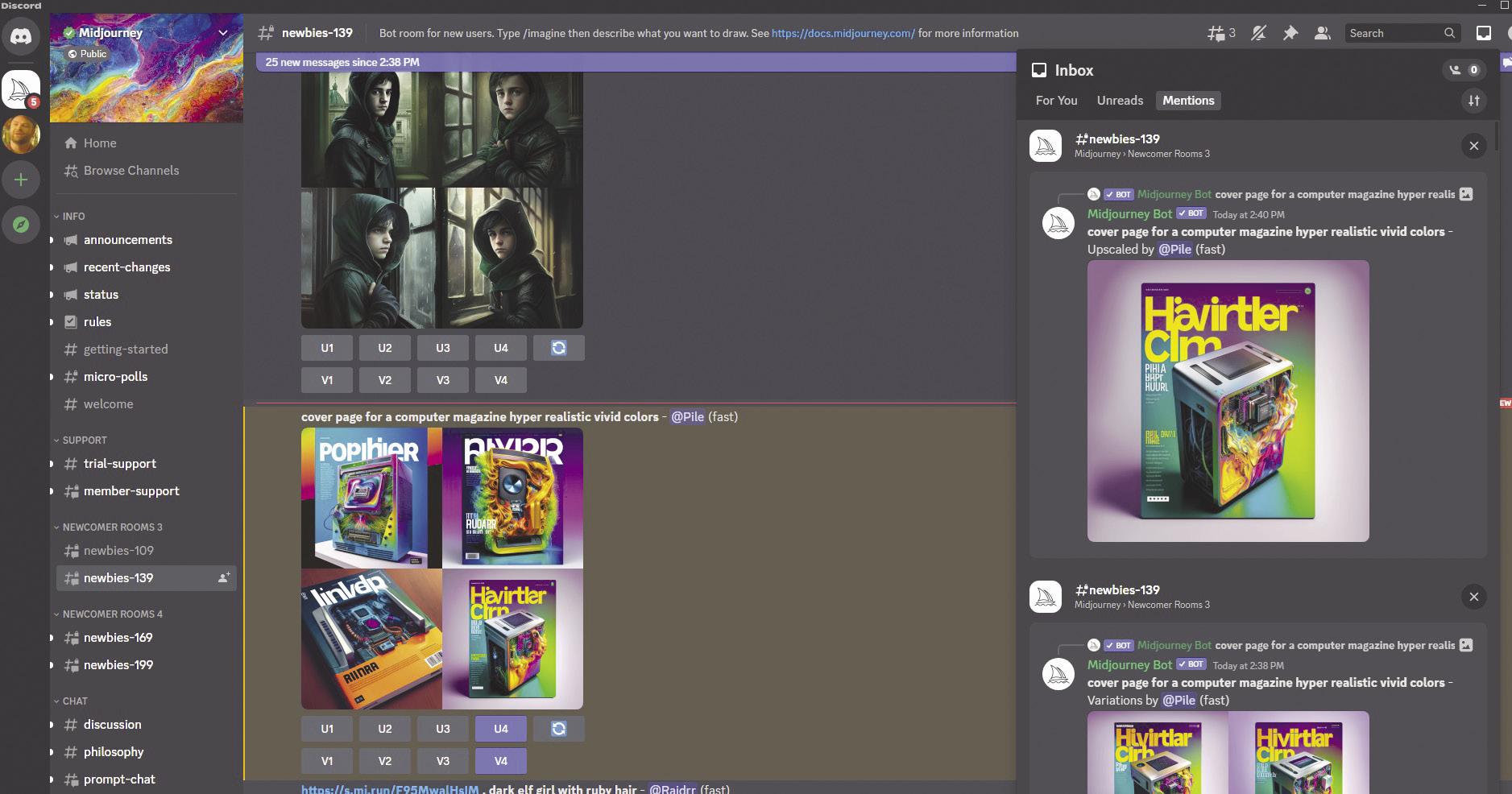This screenshot has width=1512, height=794.
Task: Switch Inbox to Unreads tab
Action: pyautogui.click(x=1120, y=101)
